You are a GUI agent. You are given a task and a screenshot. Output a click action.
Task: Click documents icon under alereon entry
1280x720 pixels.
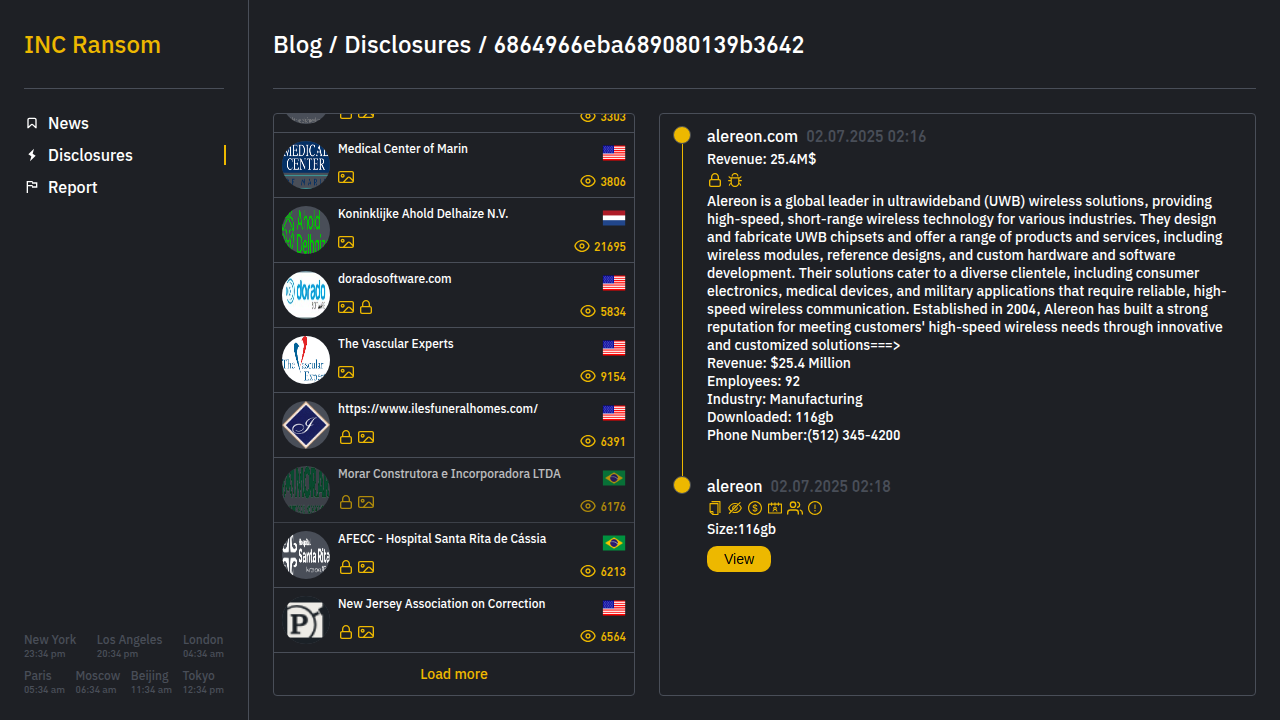(x=715, y=508)
